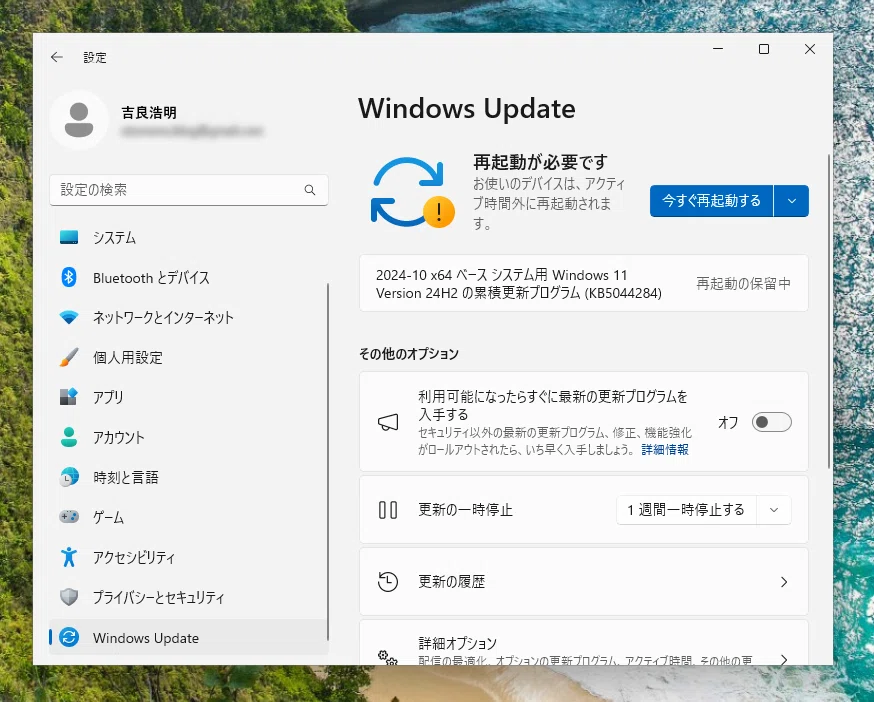
Task: Click 1 週間一時停止する button
Action: click(686, 510)
